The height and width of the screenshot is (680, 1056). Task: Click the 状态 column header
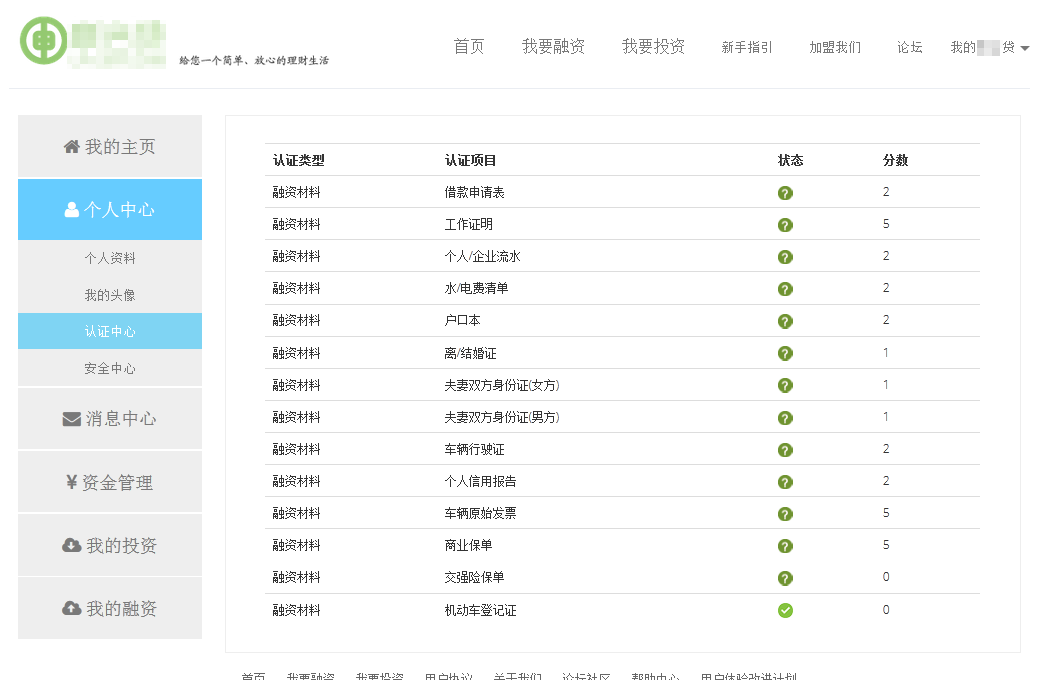pos(791,160)
